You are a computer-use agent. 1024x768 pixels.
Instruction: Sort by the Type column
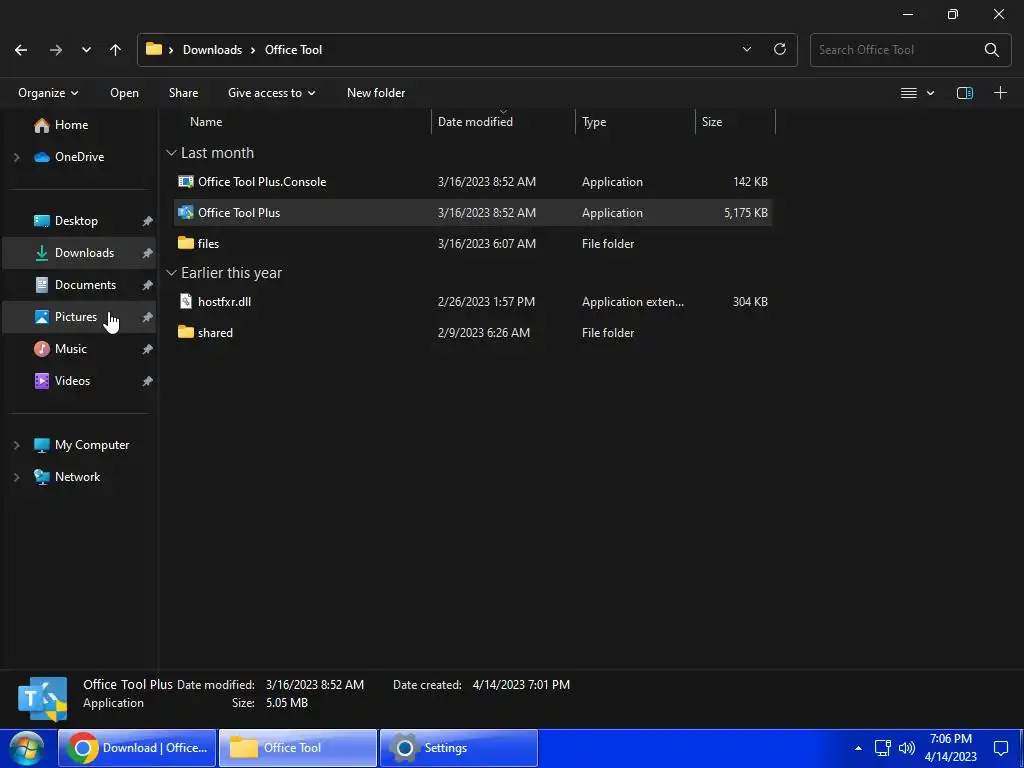[594, 121]
